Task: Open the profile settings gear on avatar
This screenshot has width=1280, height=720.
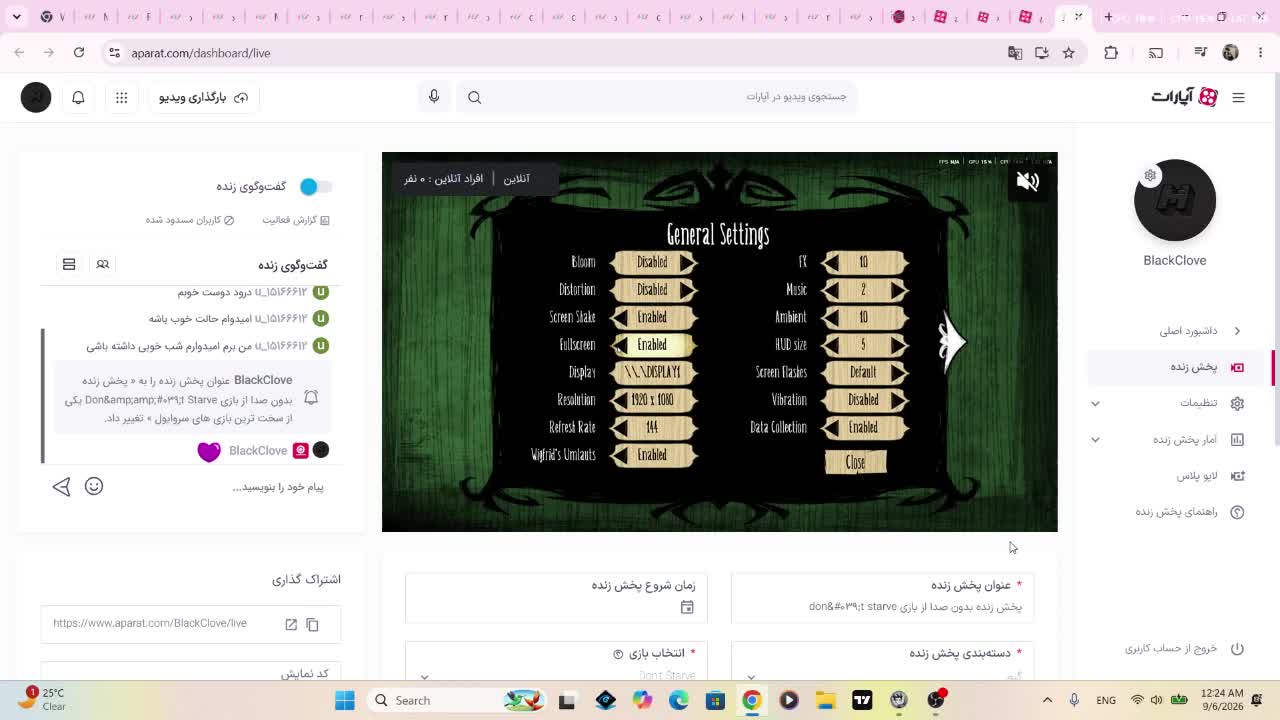Action: click(1150, 176)
